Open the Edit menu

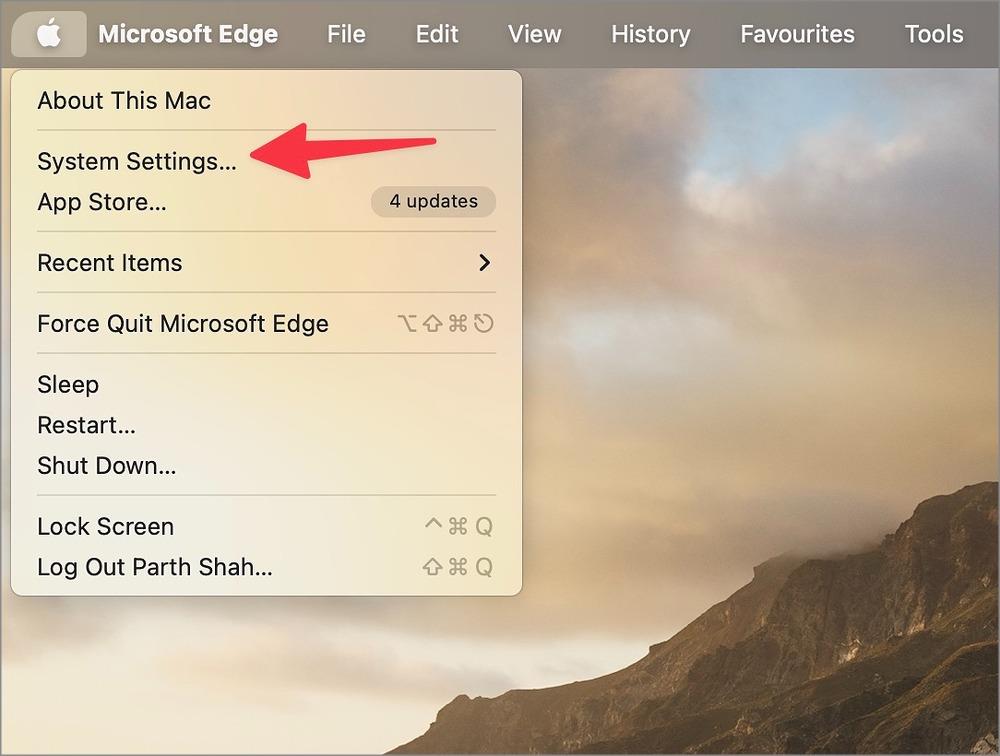(437, 34)
